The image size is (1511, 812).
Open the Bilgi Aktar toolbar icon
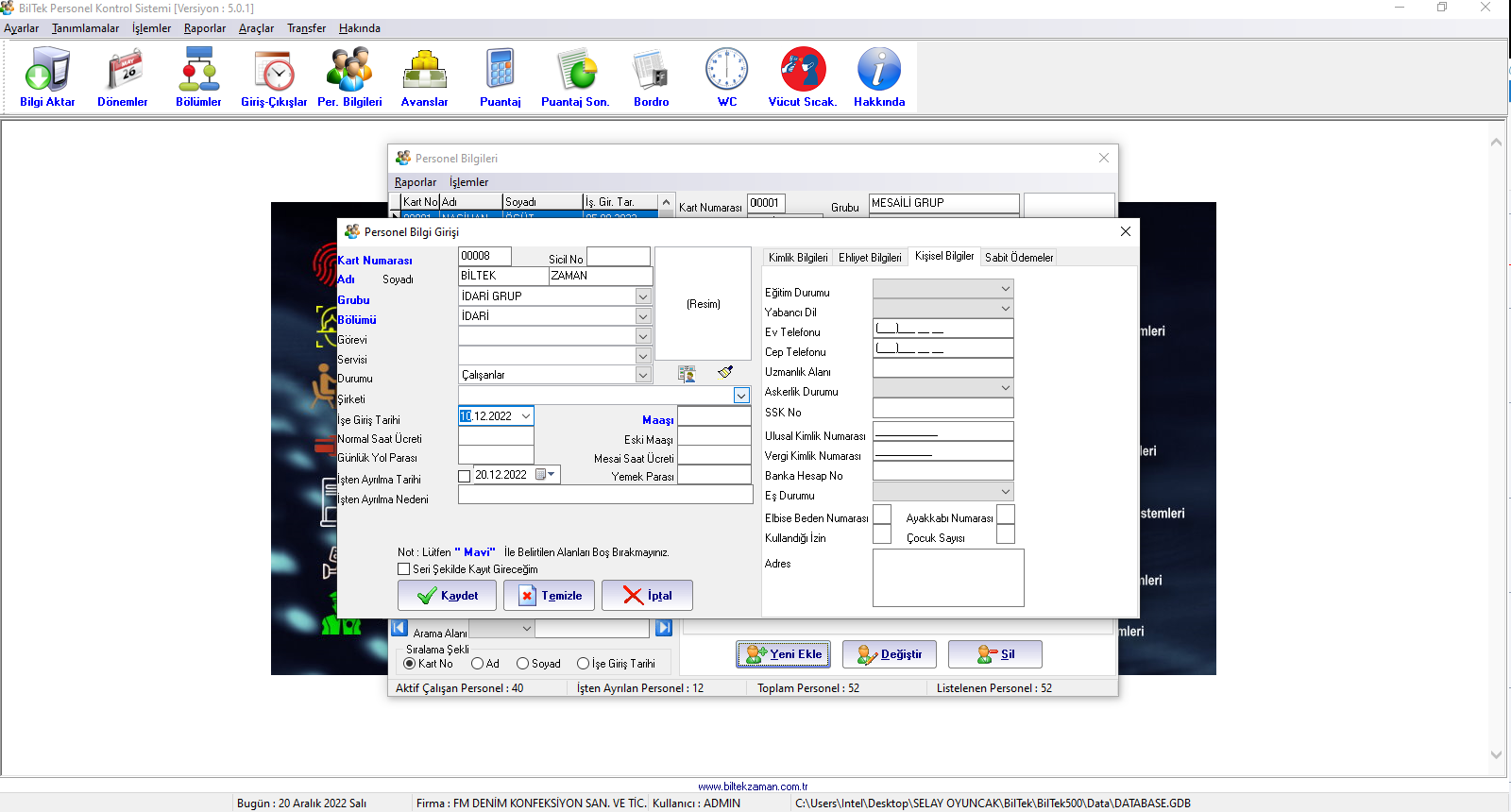pos(47,77)
